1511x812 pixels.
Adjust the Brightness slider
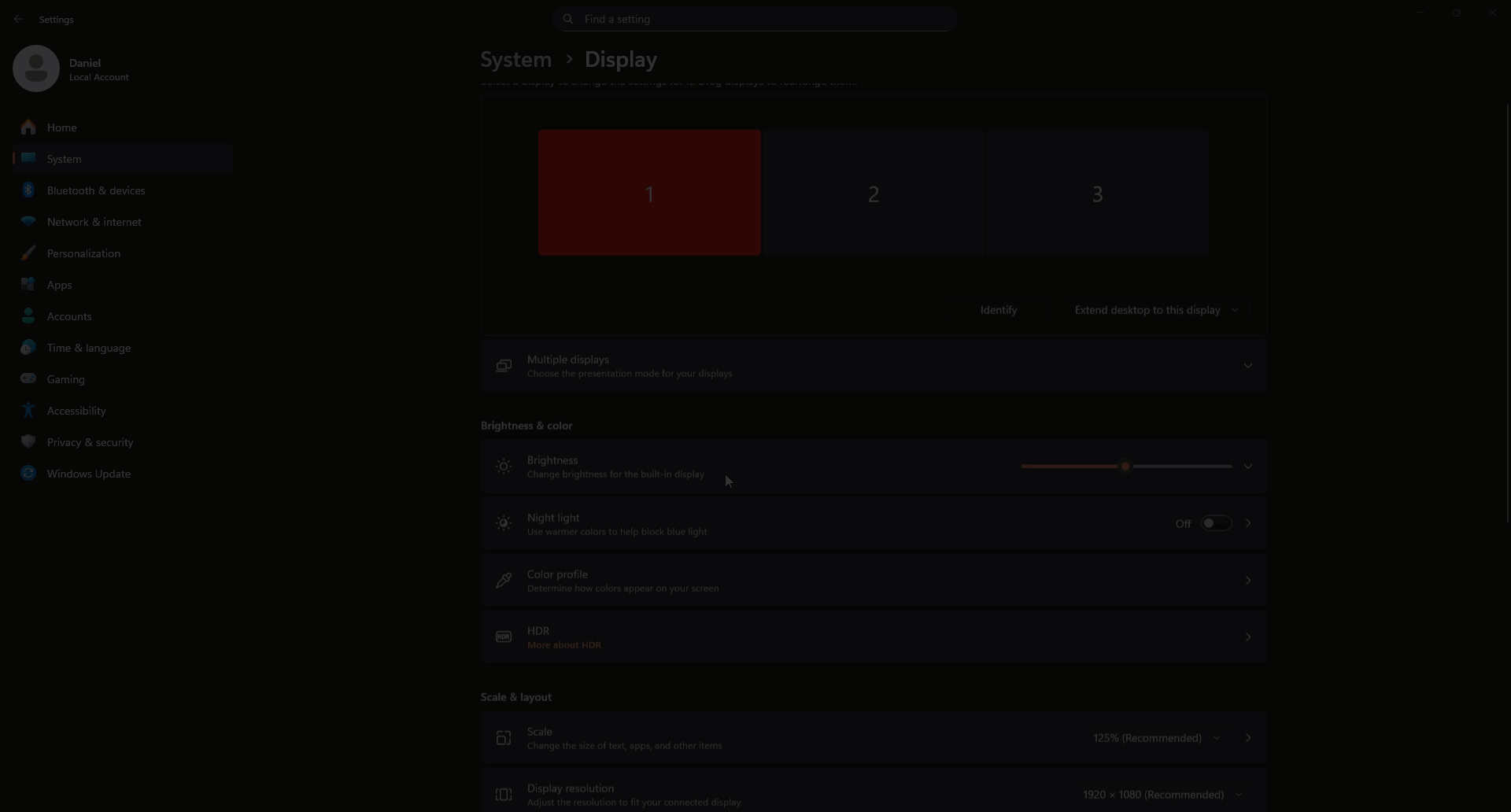click(x=1125, y=466)
